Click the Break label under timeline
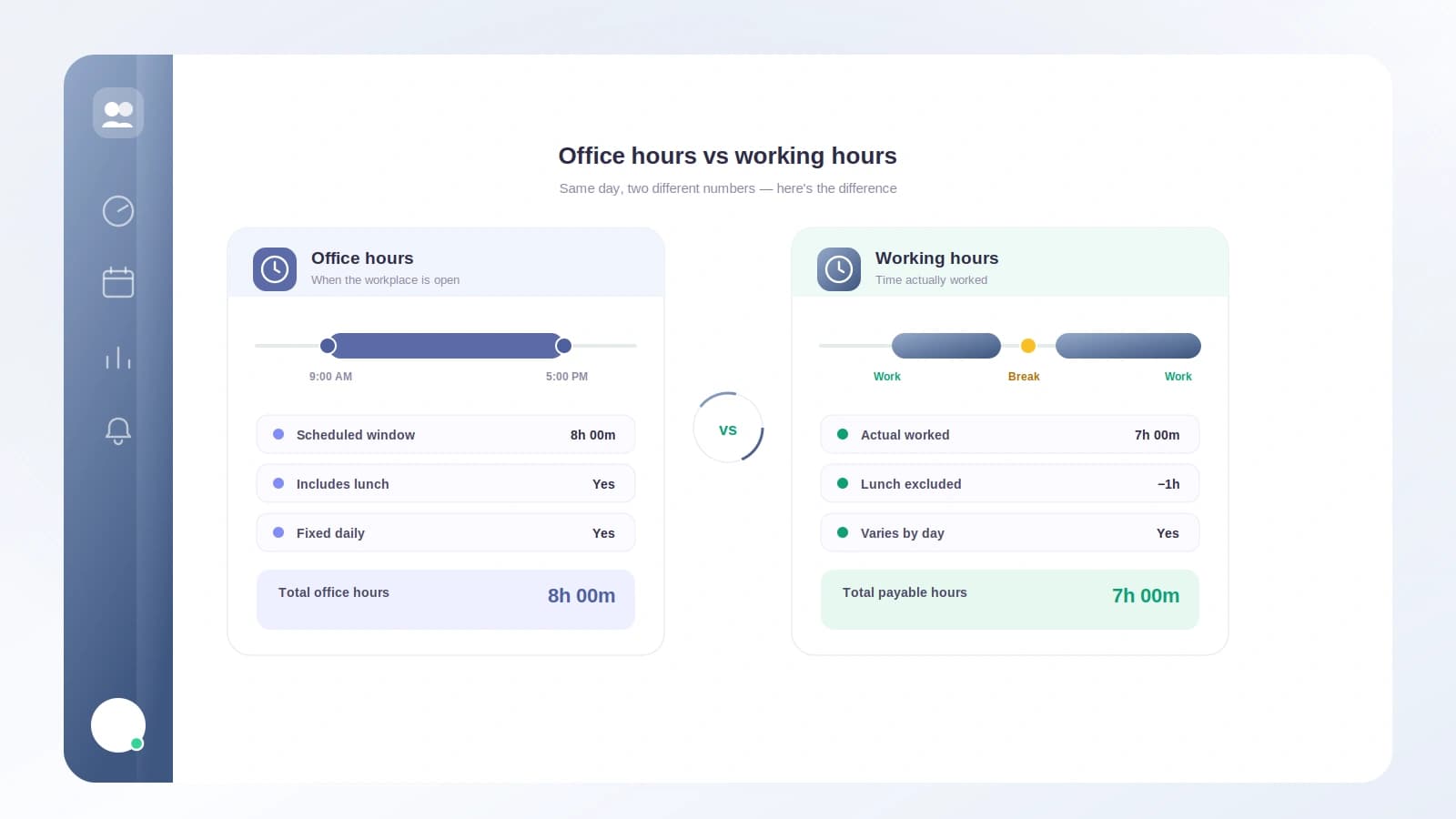Viewport: 1456px width, 819px height. [1024, 377]
